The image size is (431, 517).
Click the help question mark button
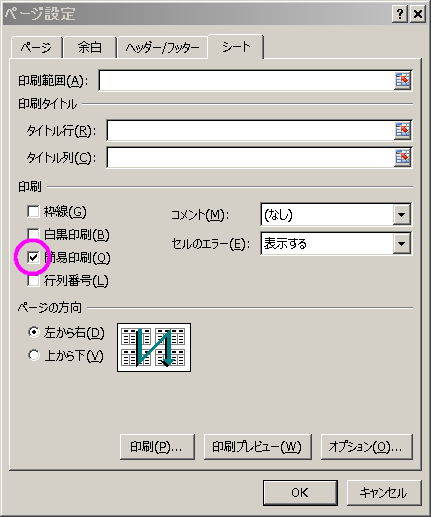coord(400,14)
